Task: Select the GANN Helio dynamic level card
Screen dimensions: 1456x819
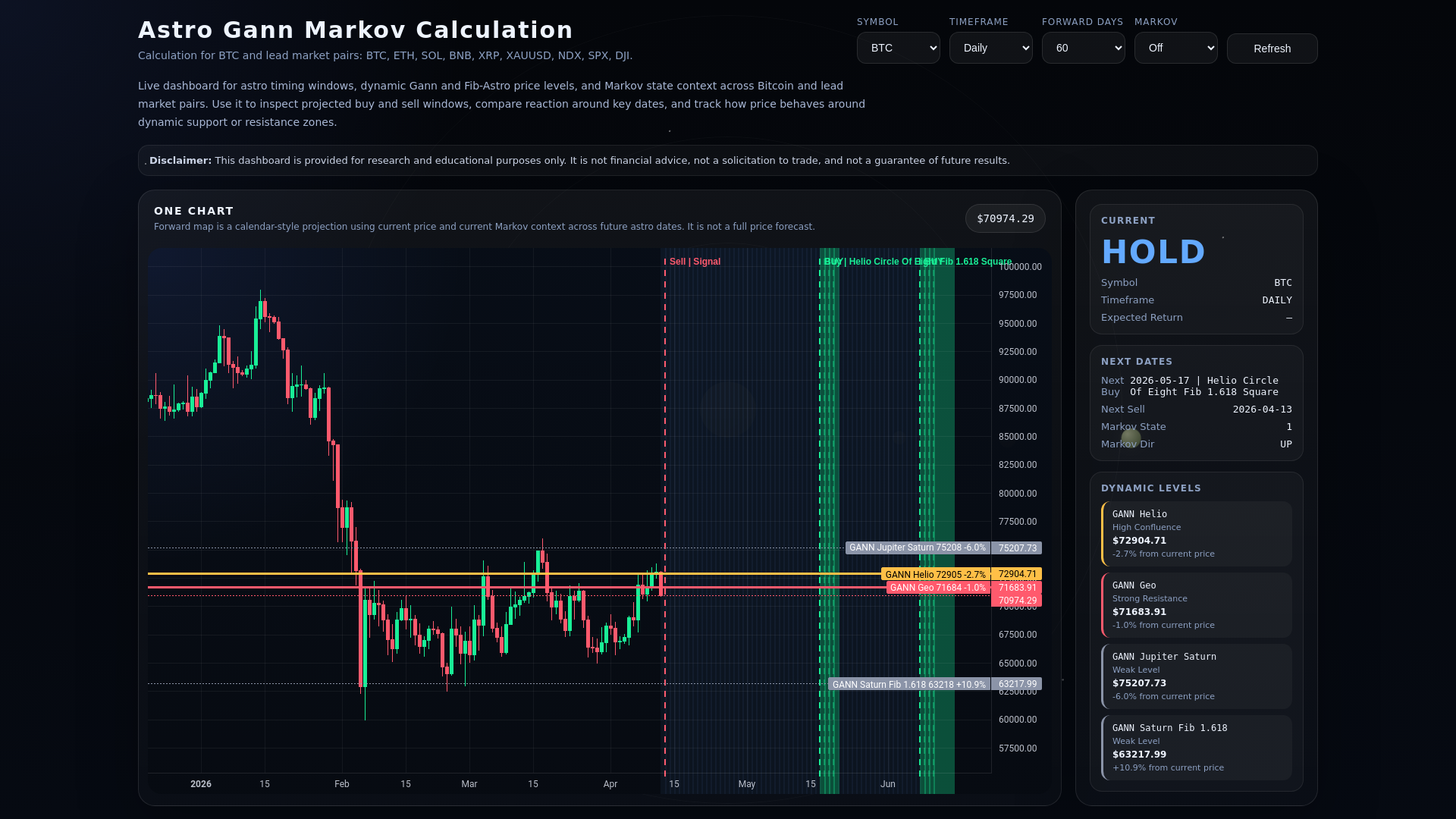Action: tap(1196, 534)
